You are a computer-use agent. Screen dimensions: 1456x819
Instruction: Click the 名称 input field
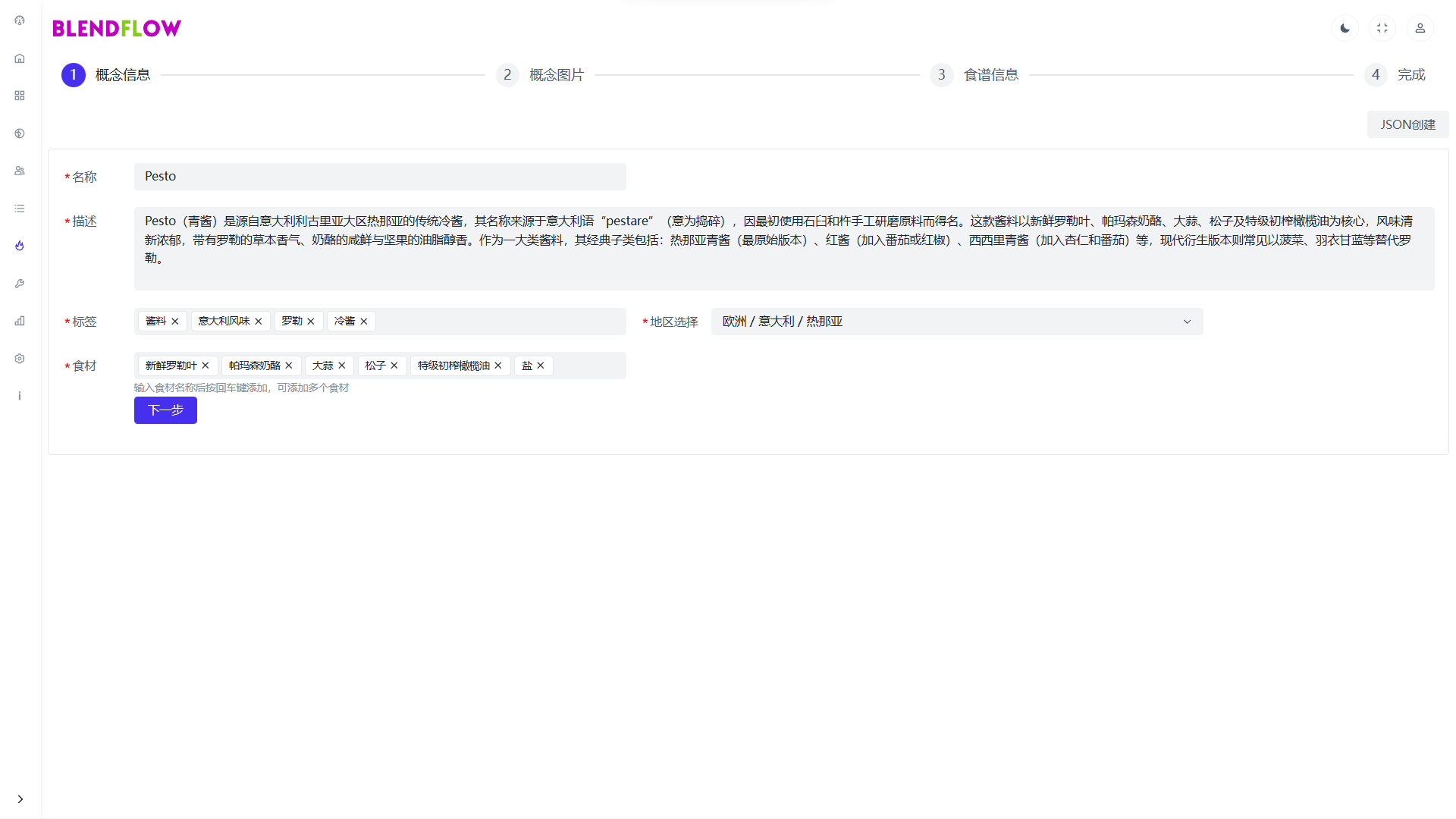pos(380,177)
